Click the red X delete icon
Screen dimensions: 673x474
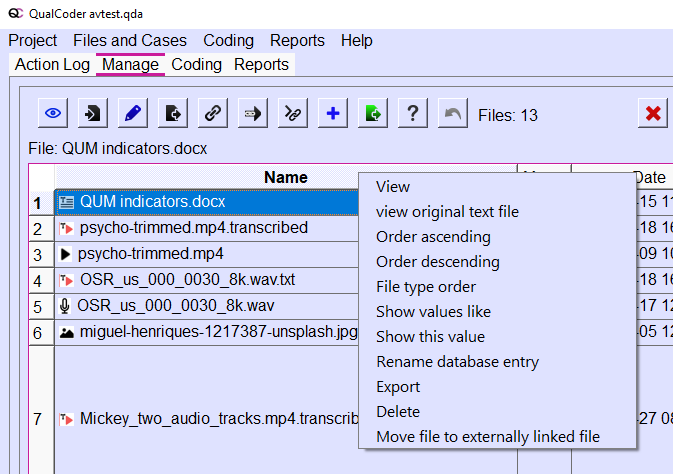click(x=654, y=113)
